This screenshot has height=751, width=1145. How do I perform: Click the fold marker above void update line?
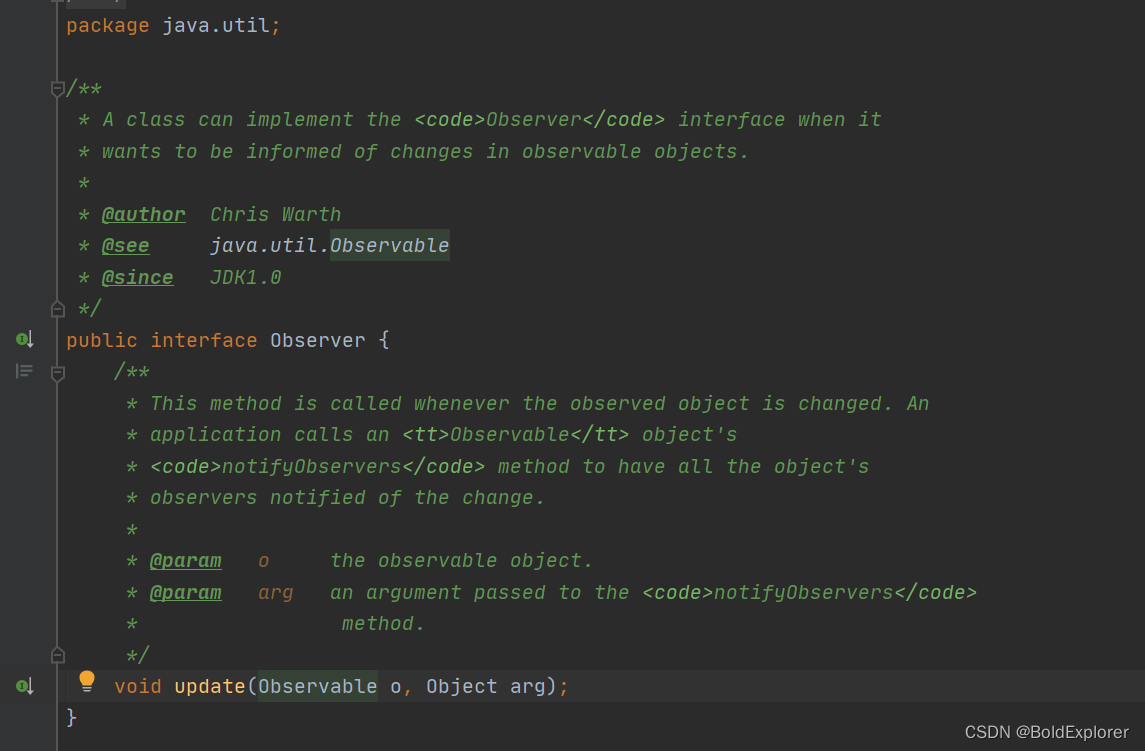(x=57, y=654)
